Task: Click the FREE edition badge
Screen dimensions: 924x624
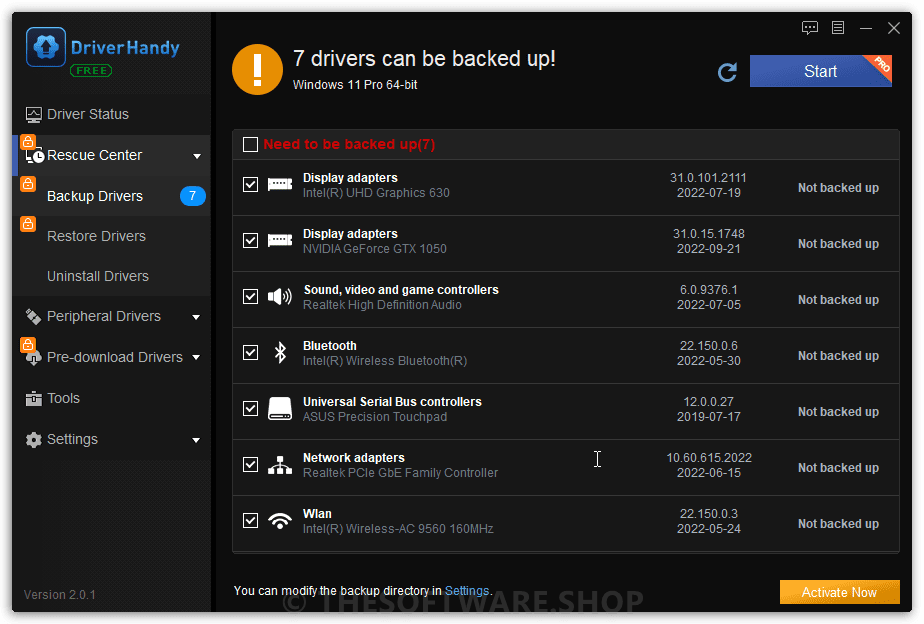Action: [91, 71]
